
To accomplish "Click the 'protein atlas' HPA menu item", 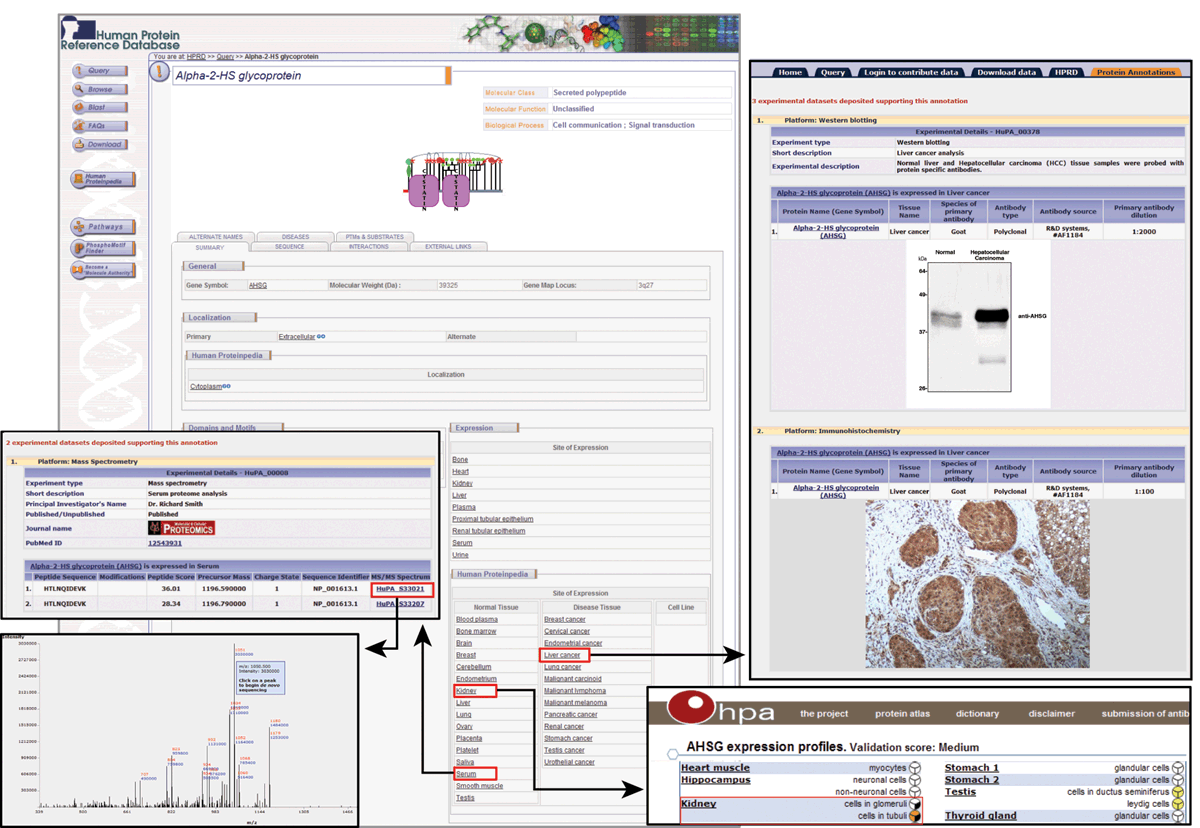I will (x=903, y=714).
